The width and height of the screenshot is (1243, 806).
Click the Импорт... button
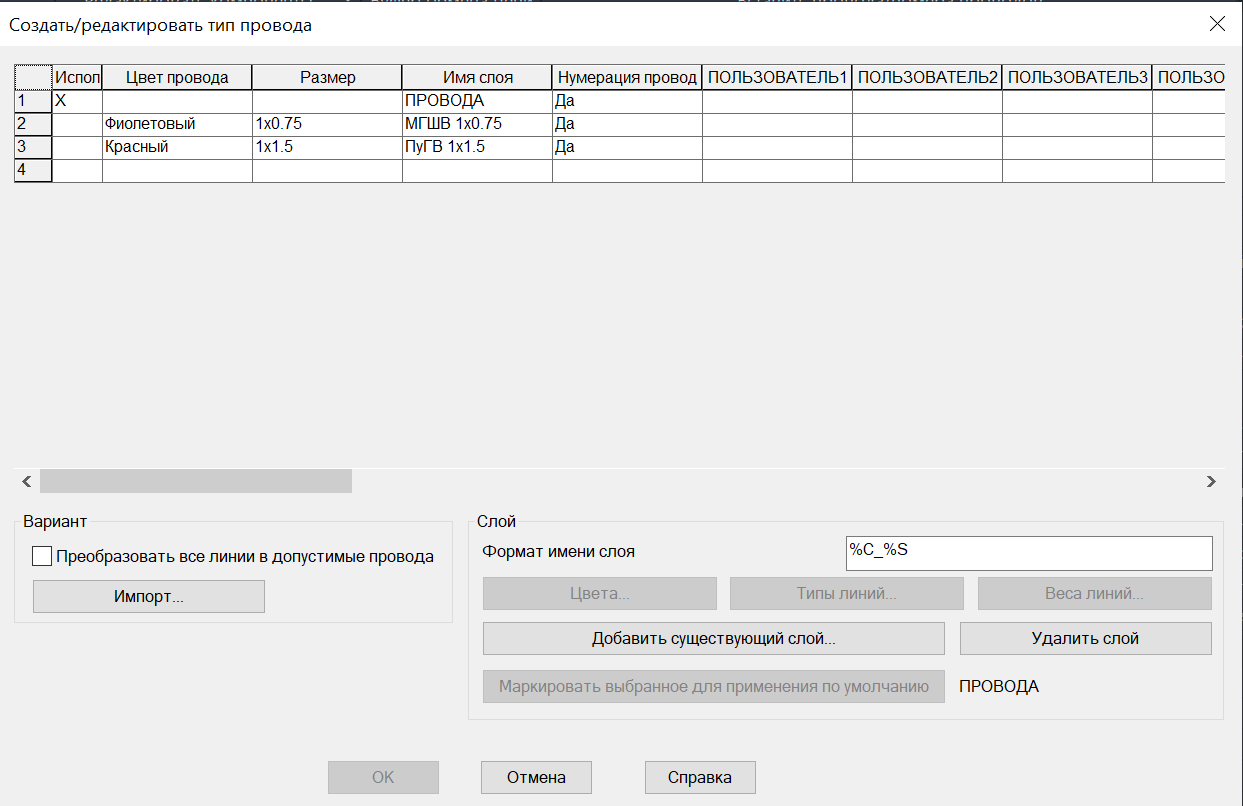click(x=149, y=597)
